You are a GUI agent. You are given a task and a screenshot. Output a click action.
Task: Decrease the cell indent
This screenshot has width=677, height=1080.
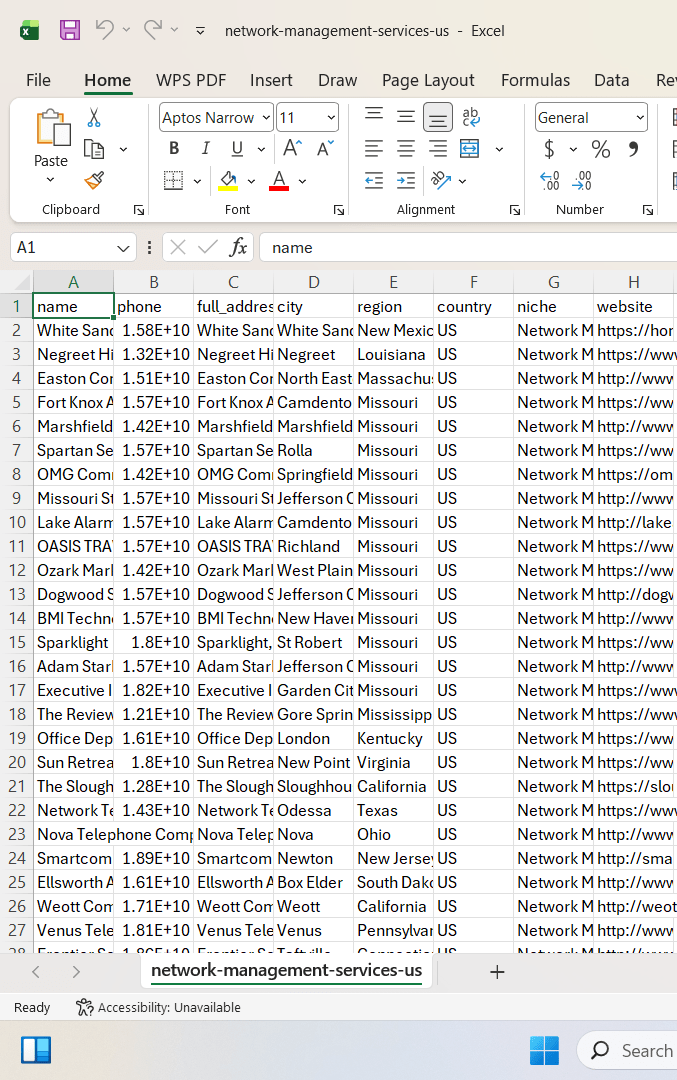374,180
